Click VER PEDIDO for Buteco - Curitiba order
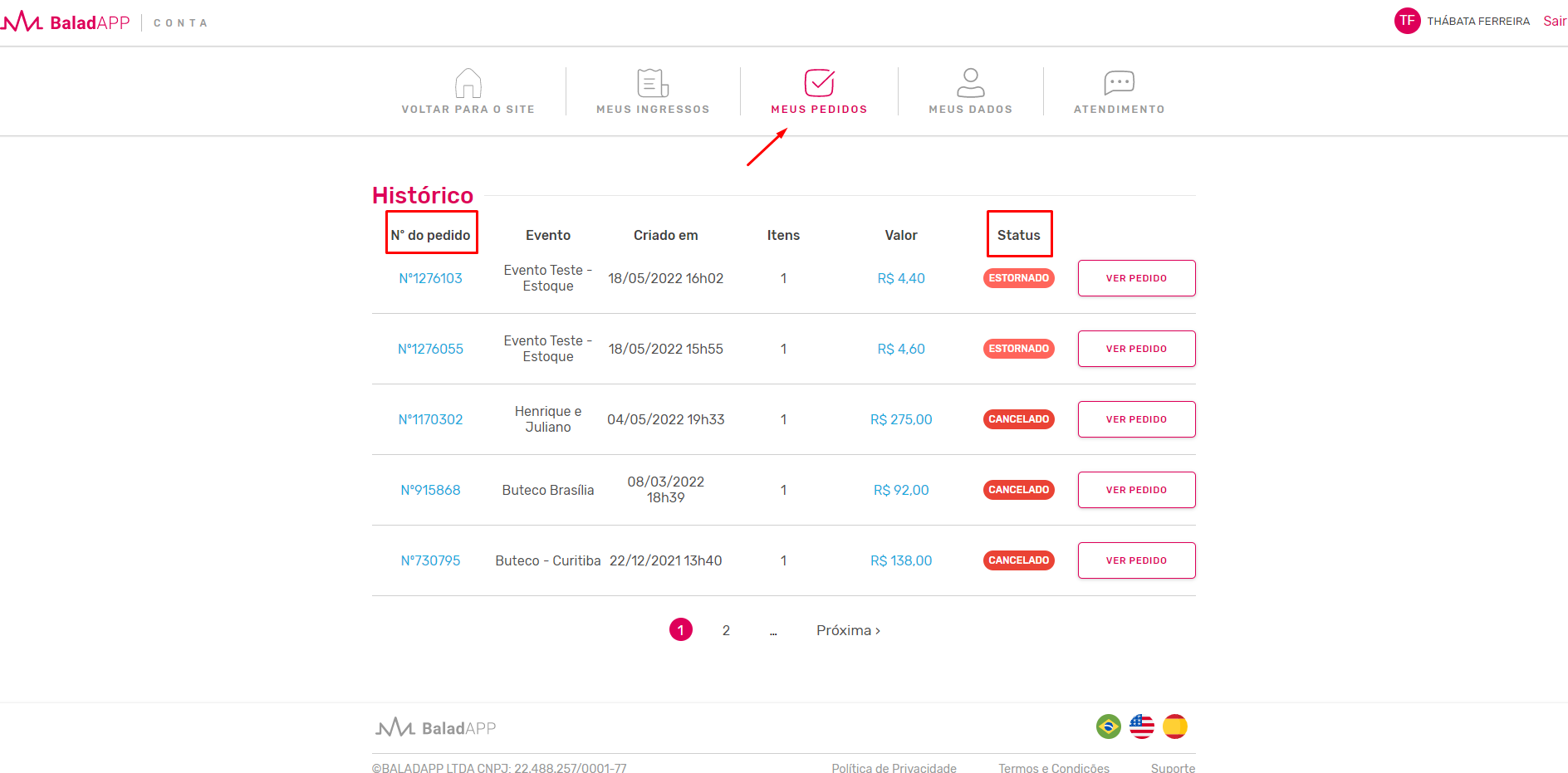This screenshot has width=1568, height=773. [x=1136, y=560]
